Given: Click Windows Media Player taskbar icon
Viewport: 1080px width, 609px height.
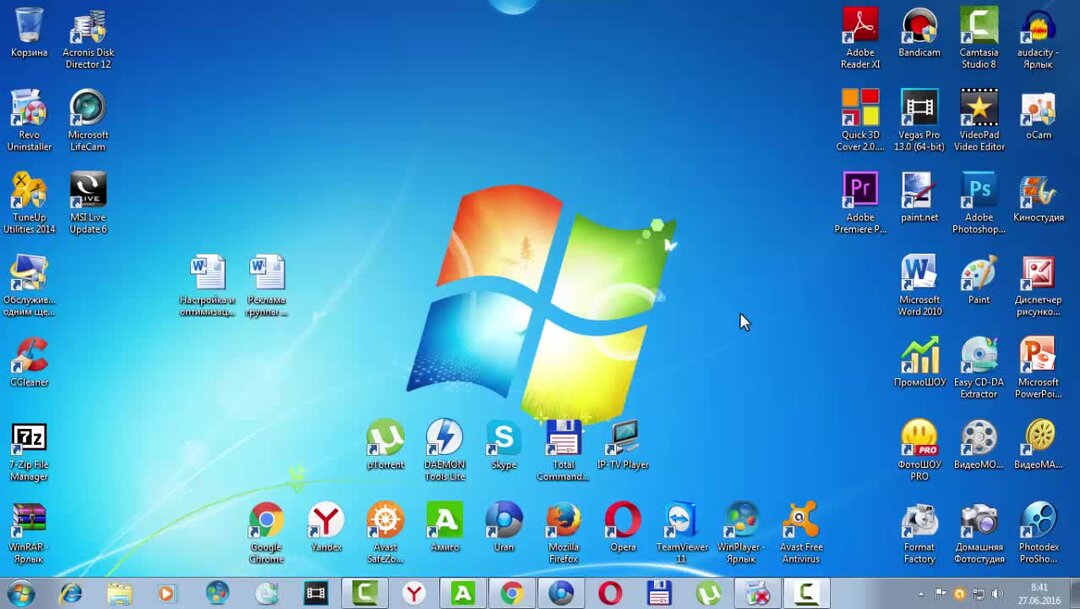Looking at the screenshot, I should tap(167, 593).
